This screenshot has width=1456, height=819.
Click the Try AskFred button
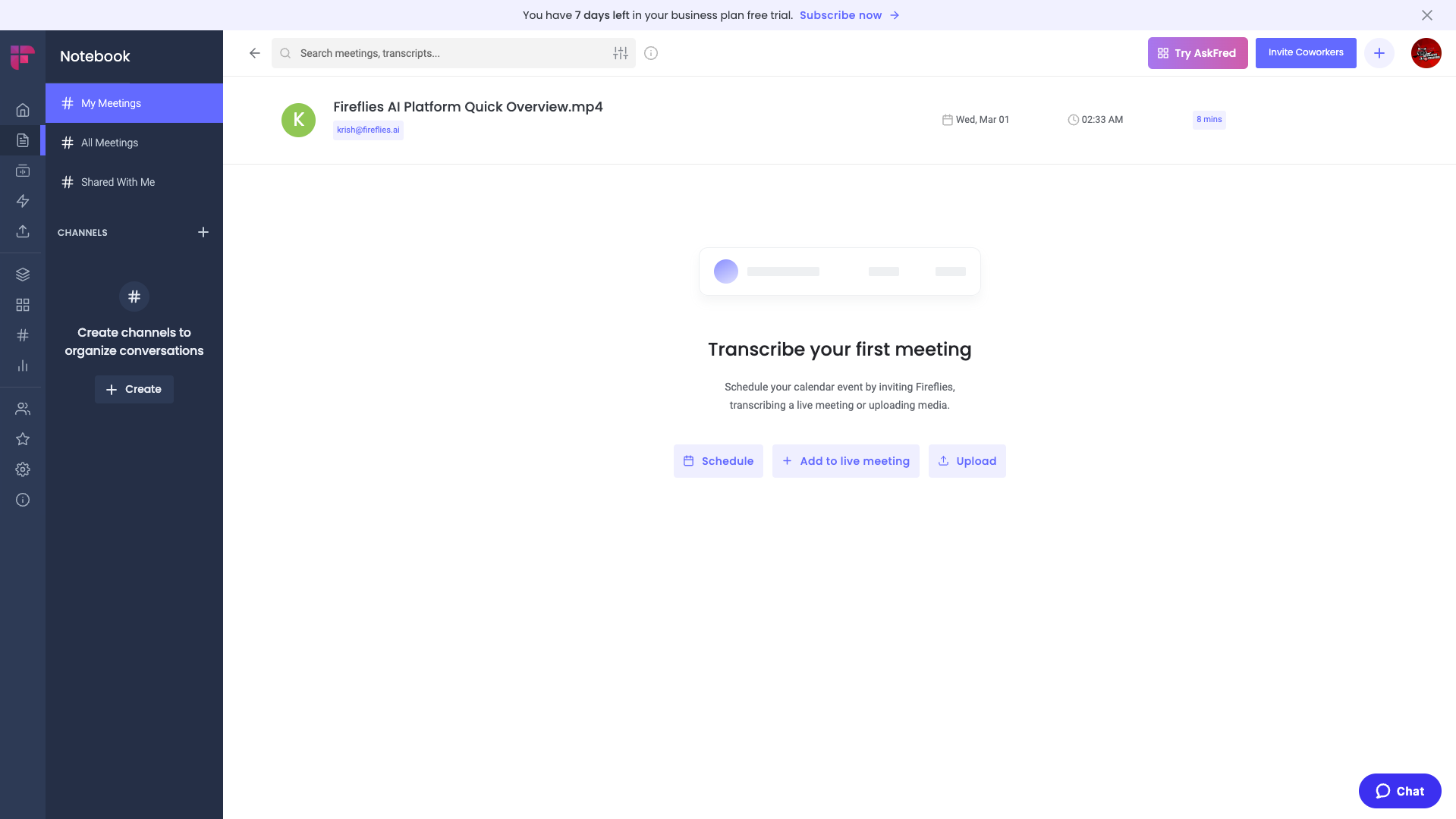tap(1197, 53)
